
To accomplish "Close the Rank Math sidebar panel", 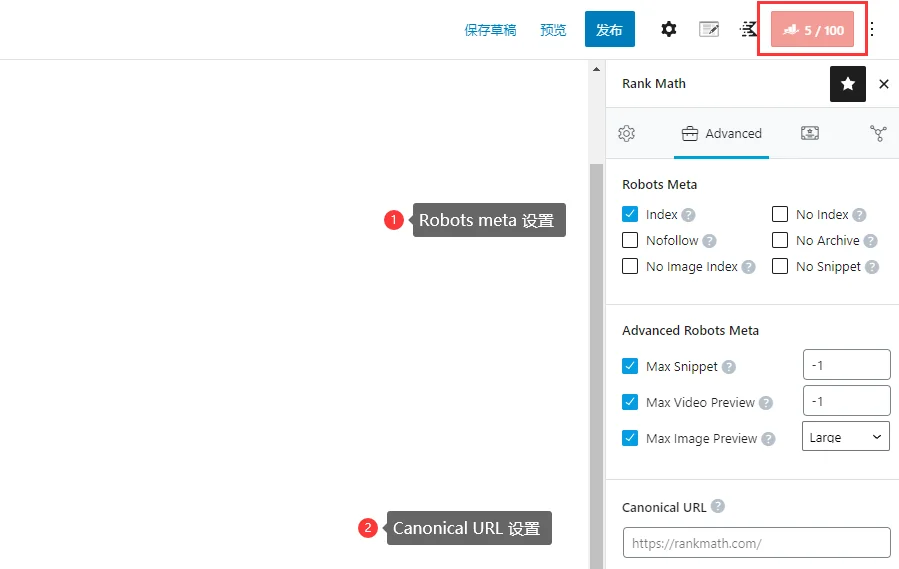I will click(x=884, y=84).
